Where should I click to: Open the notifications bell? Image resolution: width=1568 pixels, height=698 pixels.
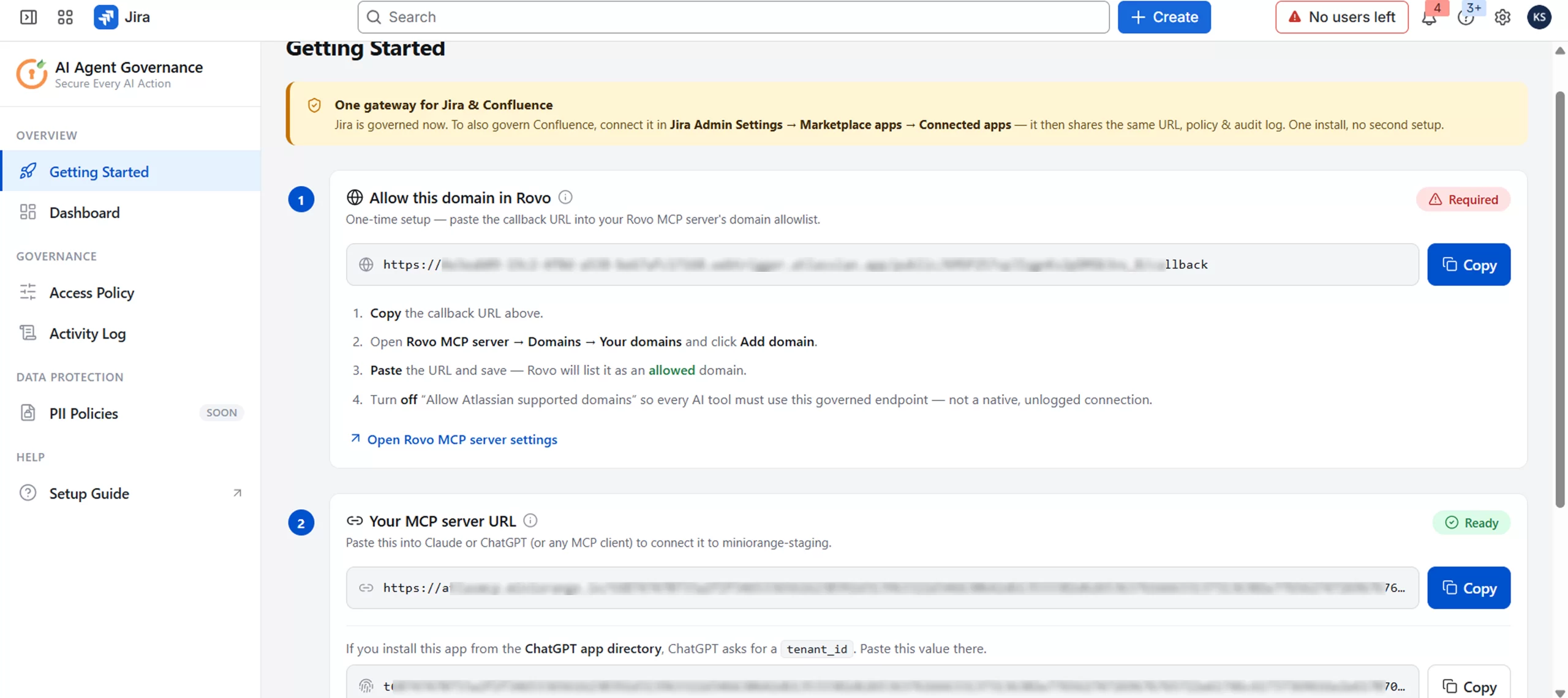tap(1429, 17)
